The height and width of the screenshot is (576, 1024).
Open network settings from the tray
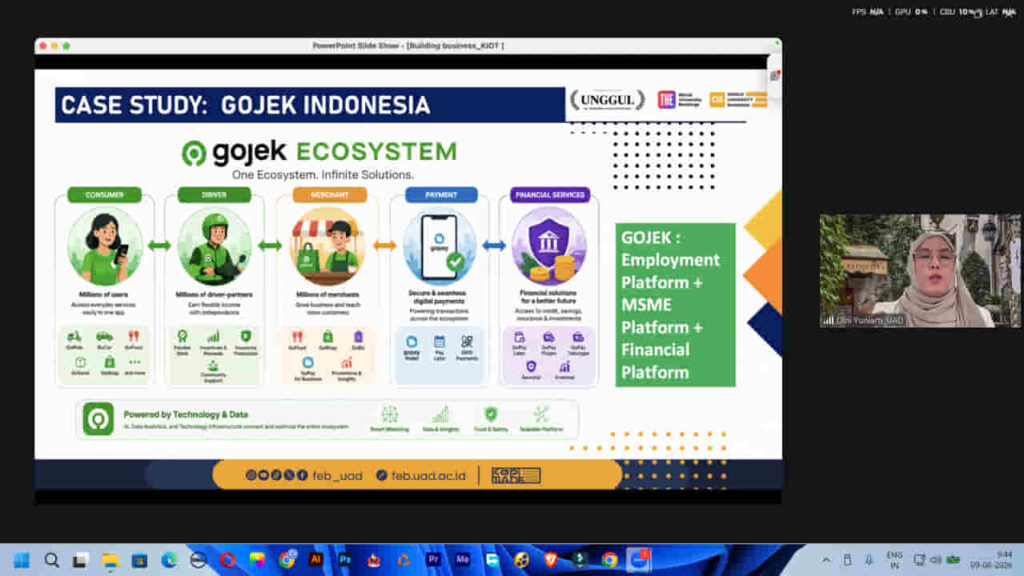pyautogui.click(x=919, y=560)
